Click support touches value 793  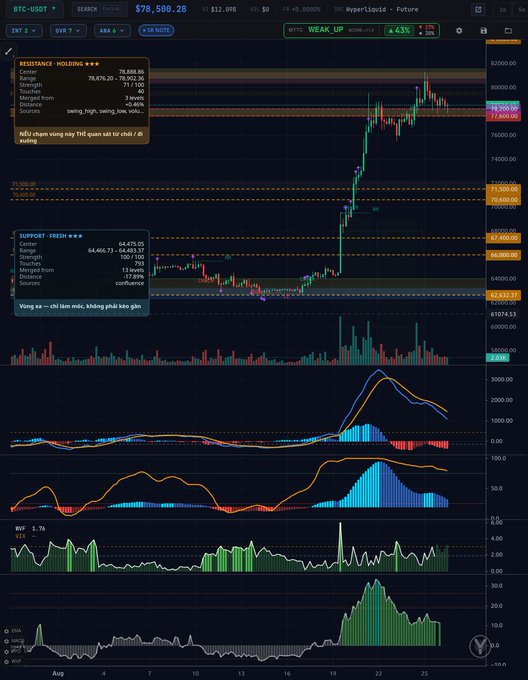click(139, 264)
